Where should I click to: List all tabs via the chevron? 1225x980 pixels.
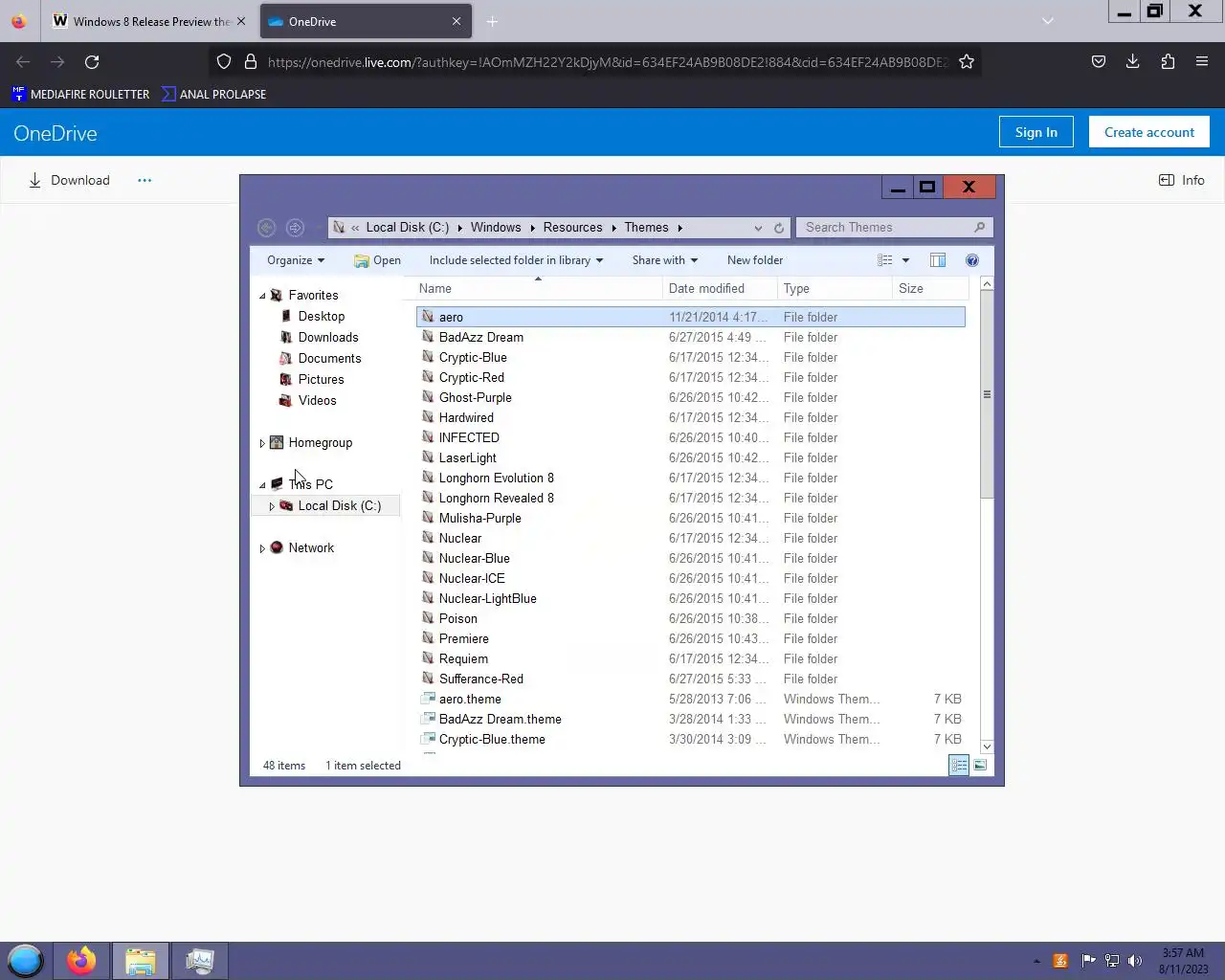click(1048, 21)
